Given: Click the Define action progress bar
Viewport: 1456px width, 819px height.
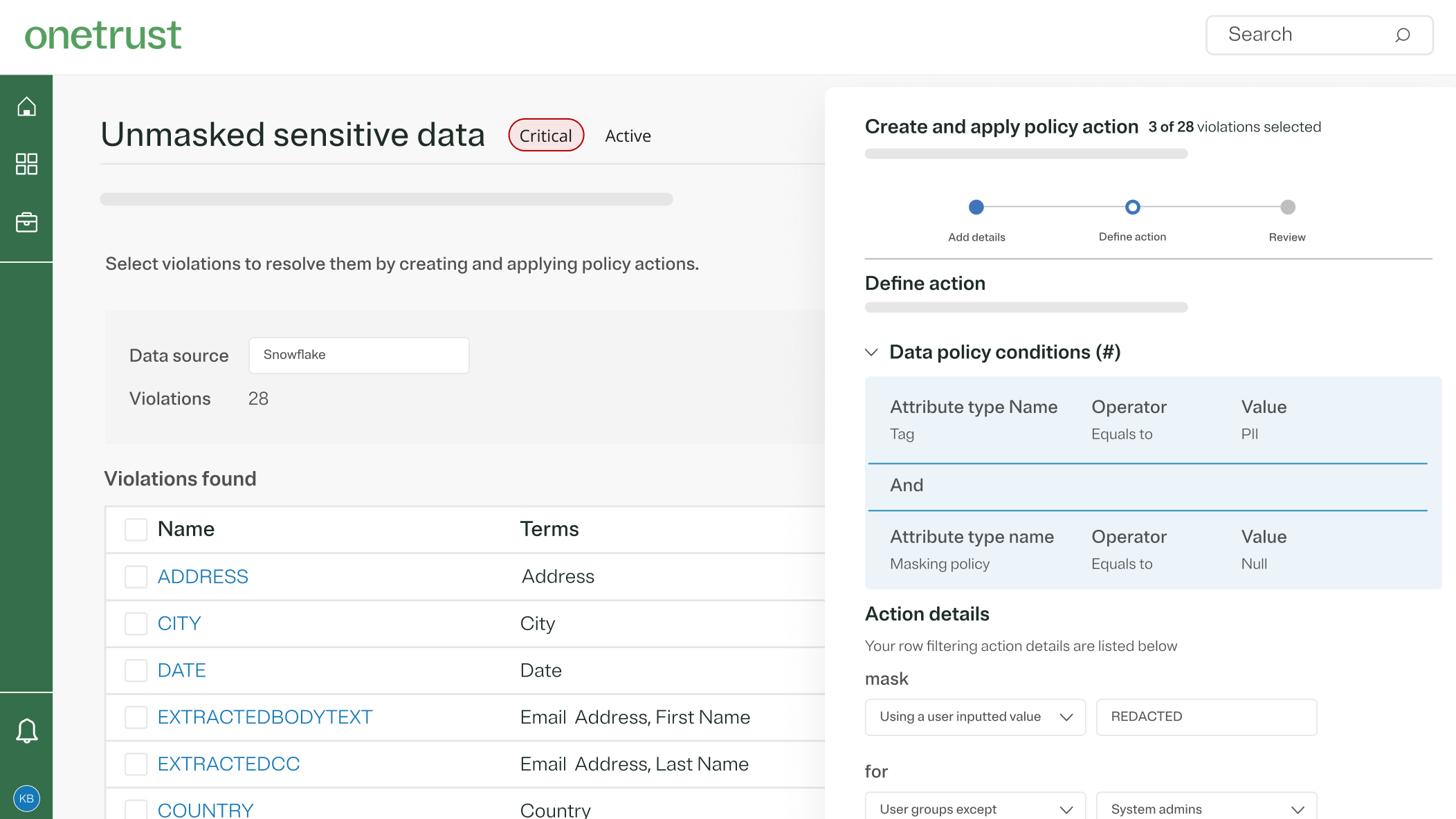Looking at the screenshot, I should point(1026,307).
